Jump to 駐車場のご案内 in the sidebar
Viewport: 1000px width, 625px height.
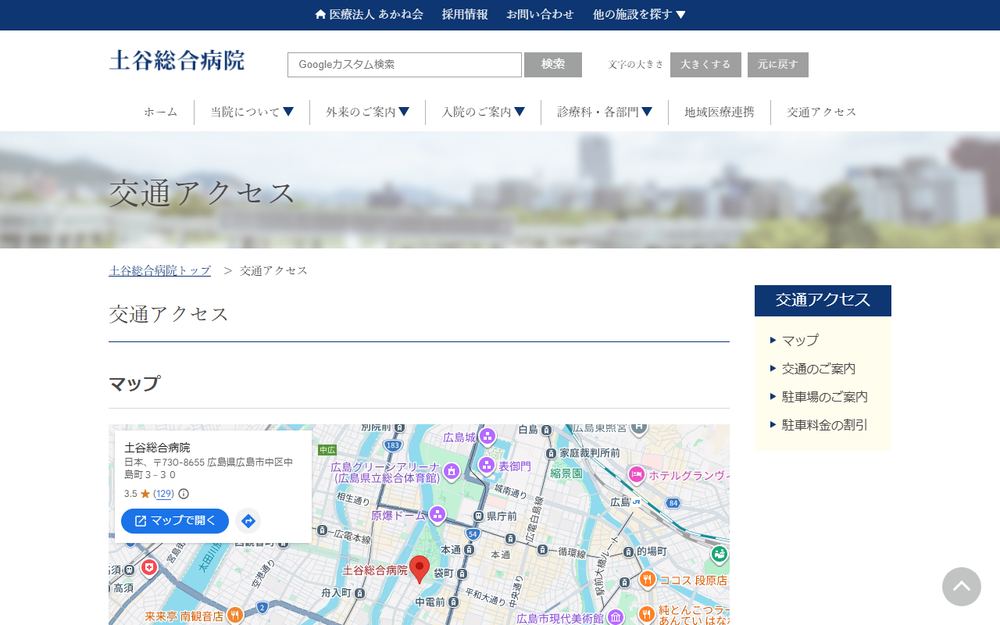(x=824, y=397)
